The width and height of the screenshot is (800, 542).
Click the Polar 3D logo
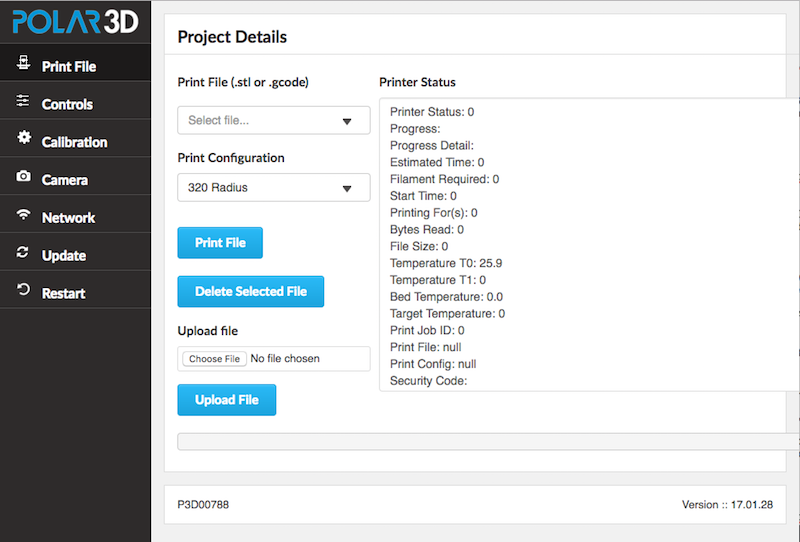[75, 22]
